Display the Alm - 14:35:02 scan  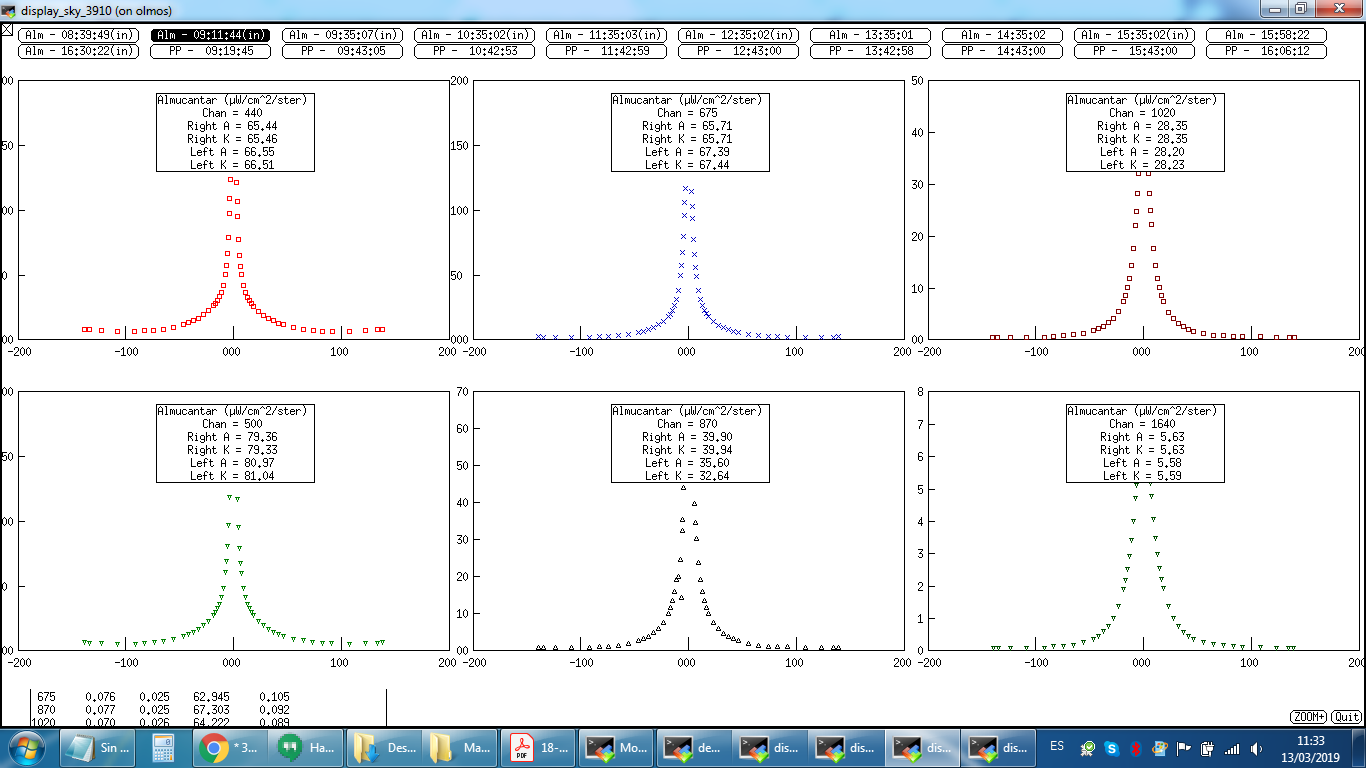coord(1002,35)
